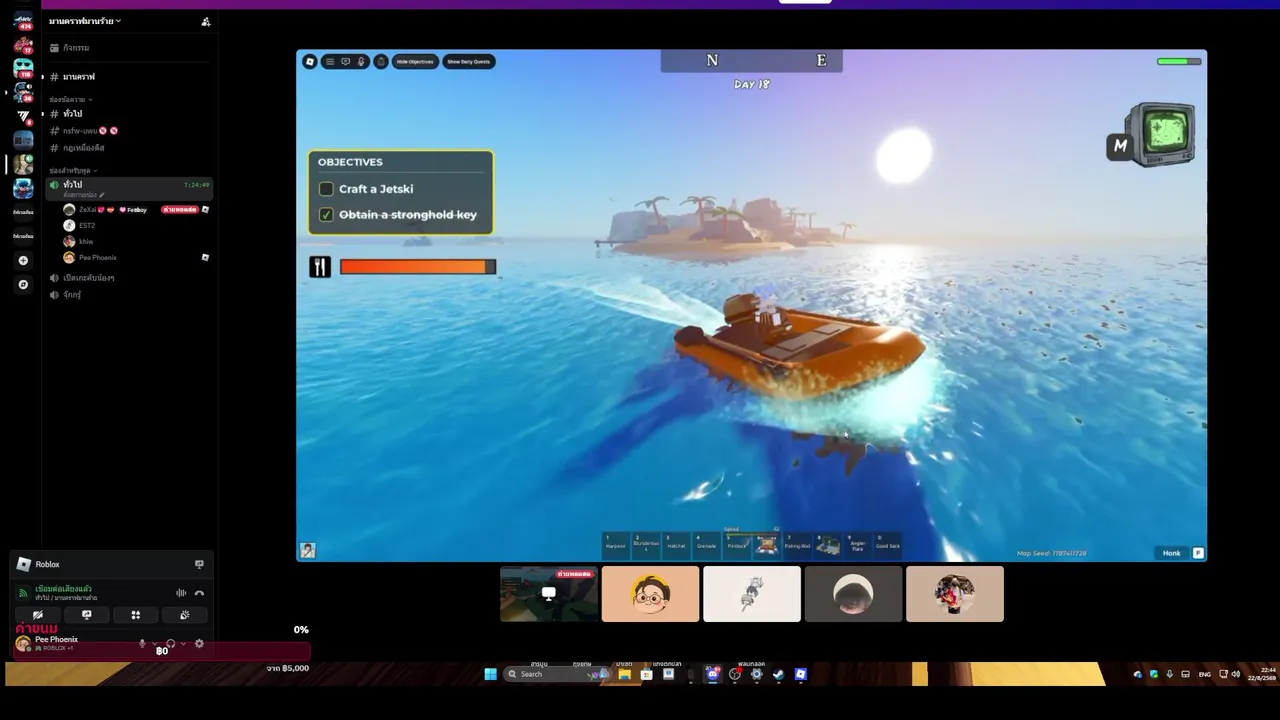Viewport: 1280px width, 720px height.
Task: Select the active ทั่วไป voice channel
Action: pyautogui.click(x=130, y=187)
